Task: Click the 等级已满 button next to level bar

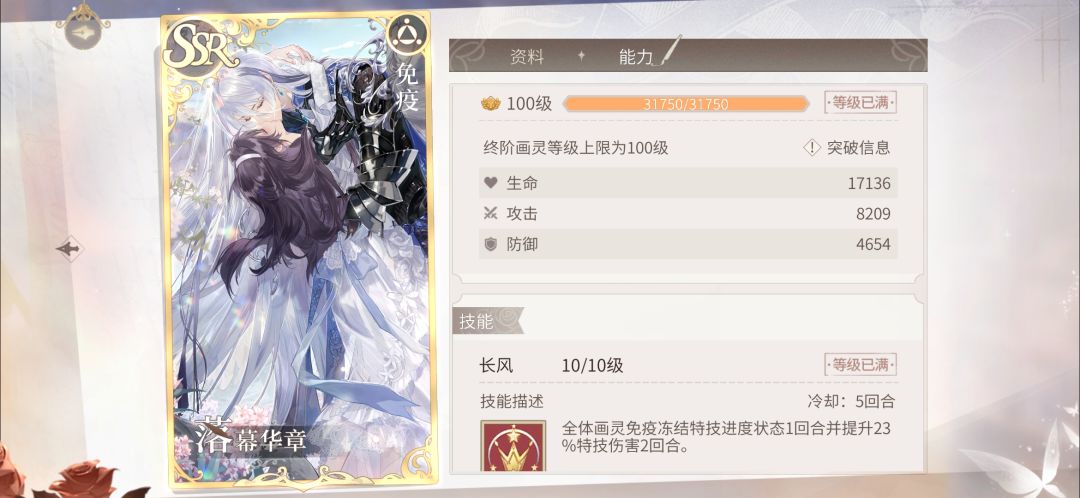Action: pyautogui.click(x=861, y=103)
